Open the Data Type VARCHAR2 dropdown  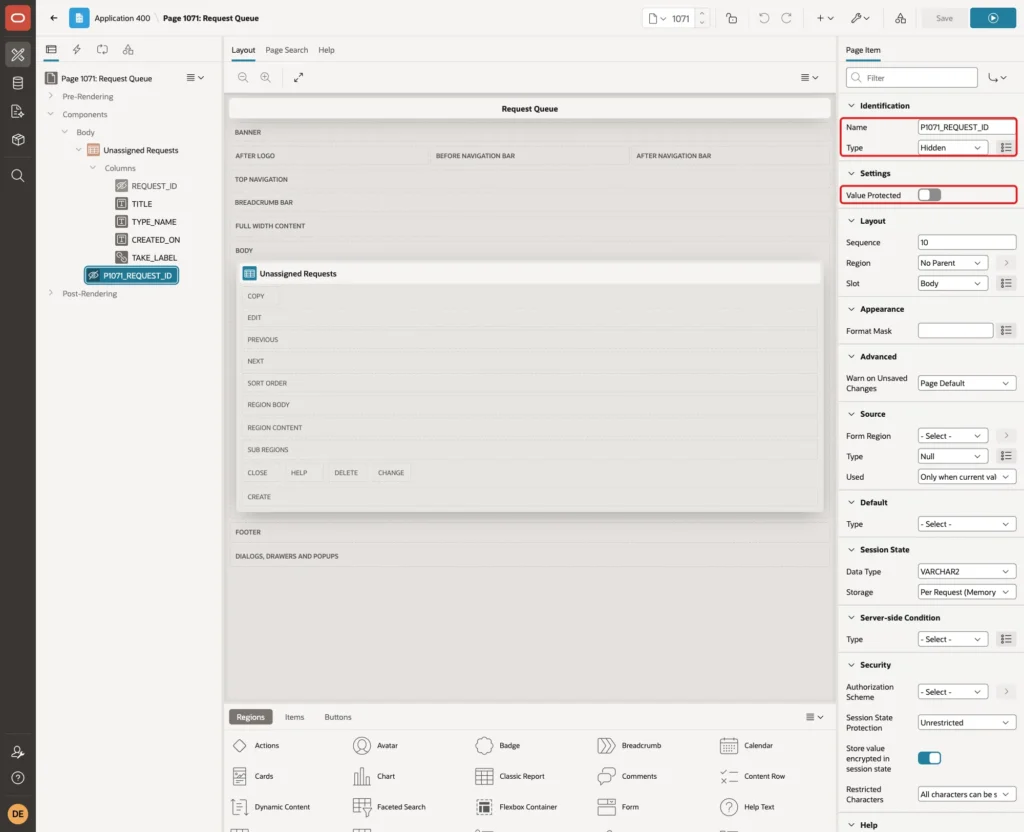pos(967,571)
